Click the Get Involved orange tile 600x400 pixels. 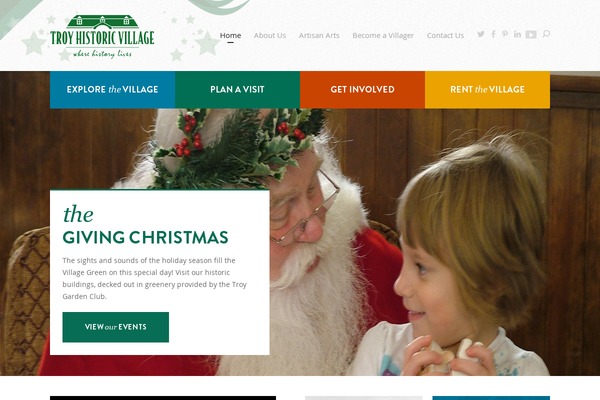tap(362, 90)
